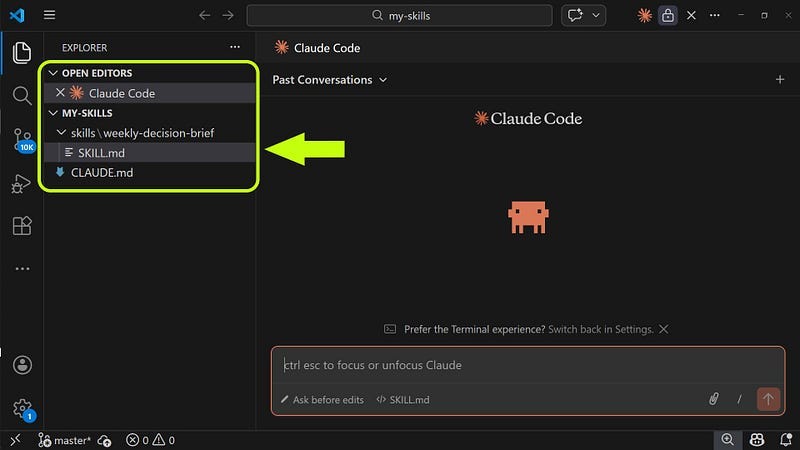This screenshot has height=450, width=800.
Task: Send the message with the arrow button
Action: pos(768,399)
